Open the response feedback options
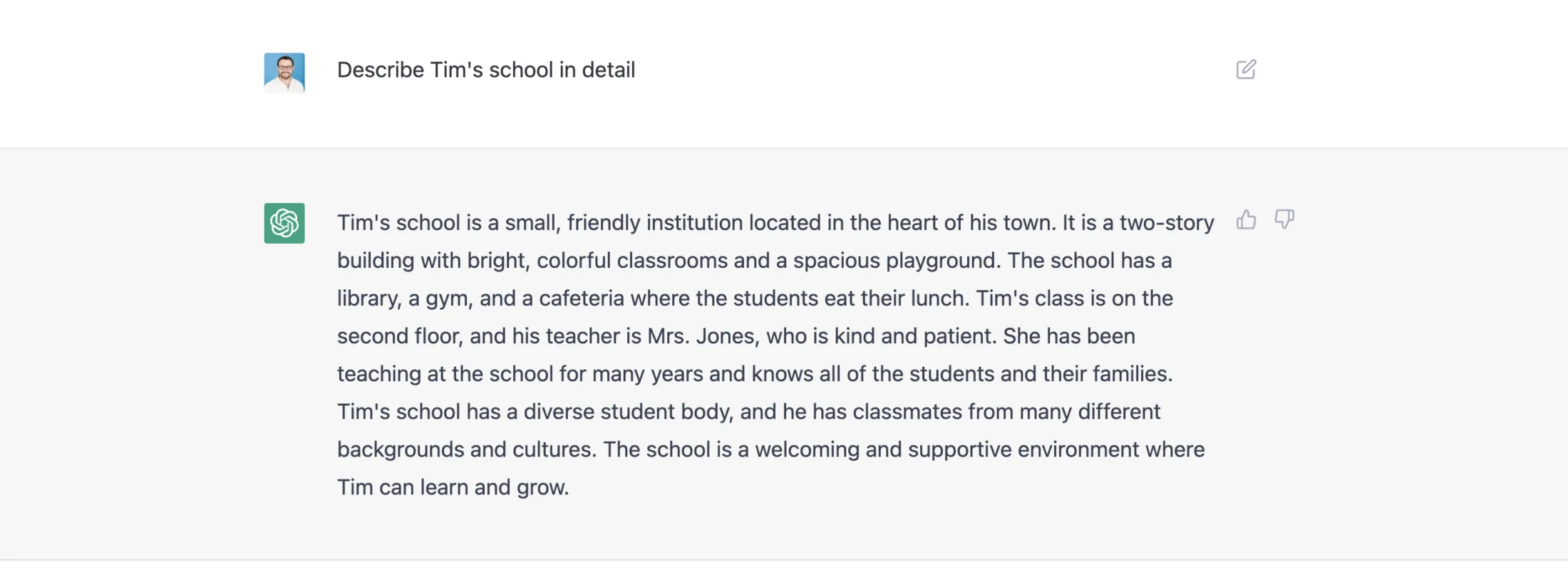 [1266, 220]
